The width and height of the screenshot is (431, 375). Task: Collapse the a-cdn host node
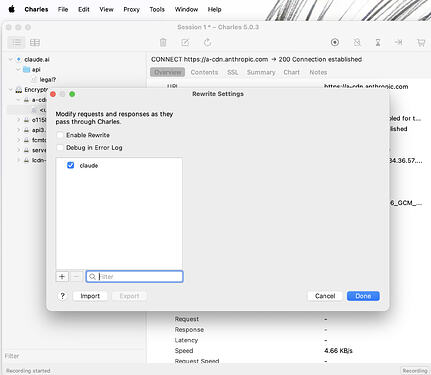point(18,100)
